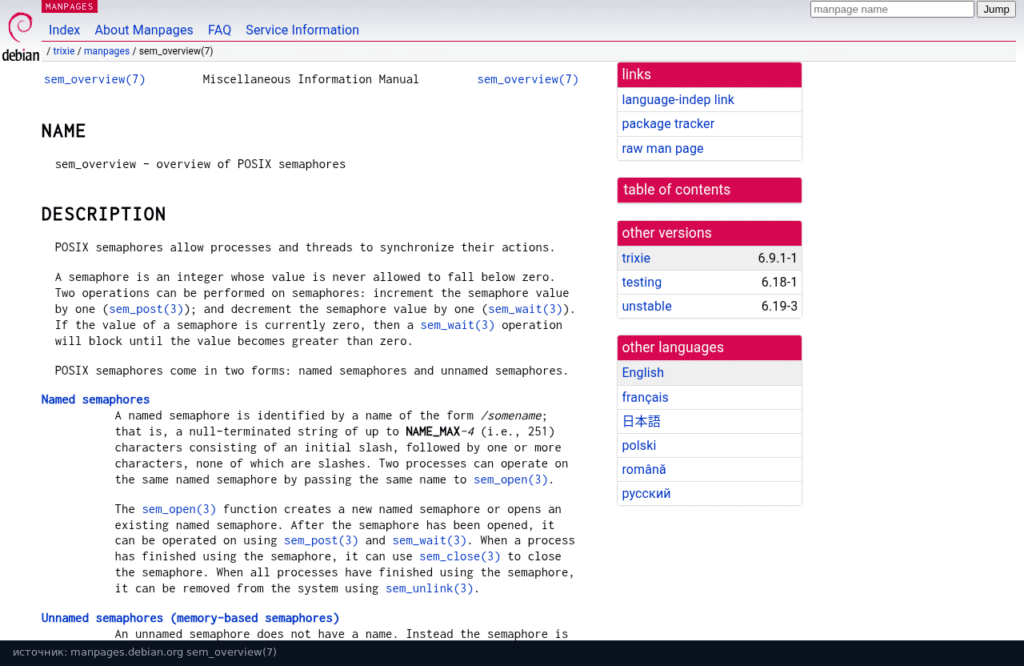Select the testing version 6.18-1
This screenshot has height=666, width=1024.
[709, 282]
